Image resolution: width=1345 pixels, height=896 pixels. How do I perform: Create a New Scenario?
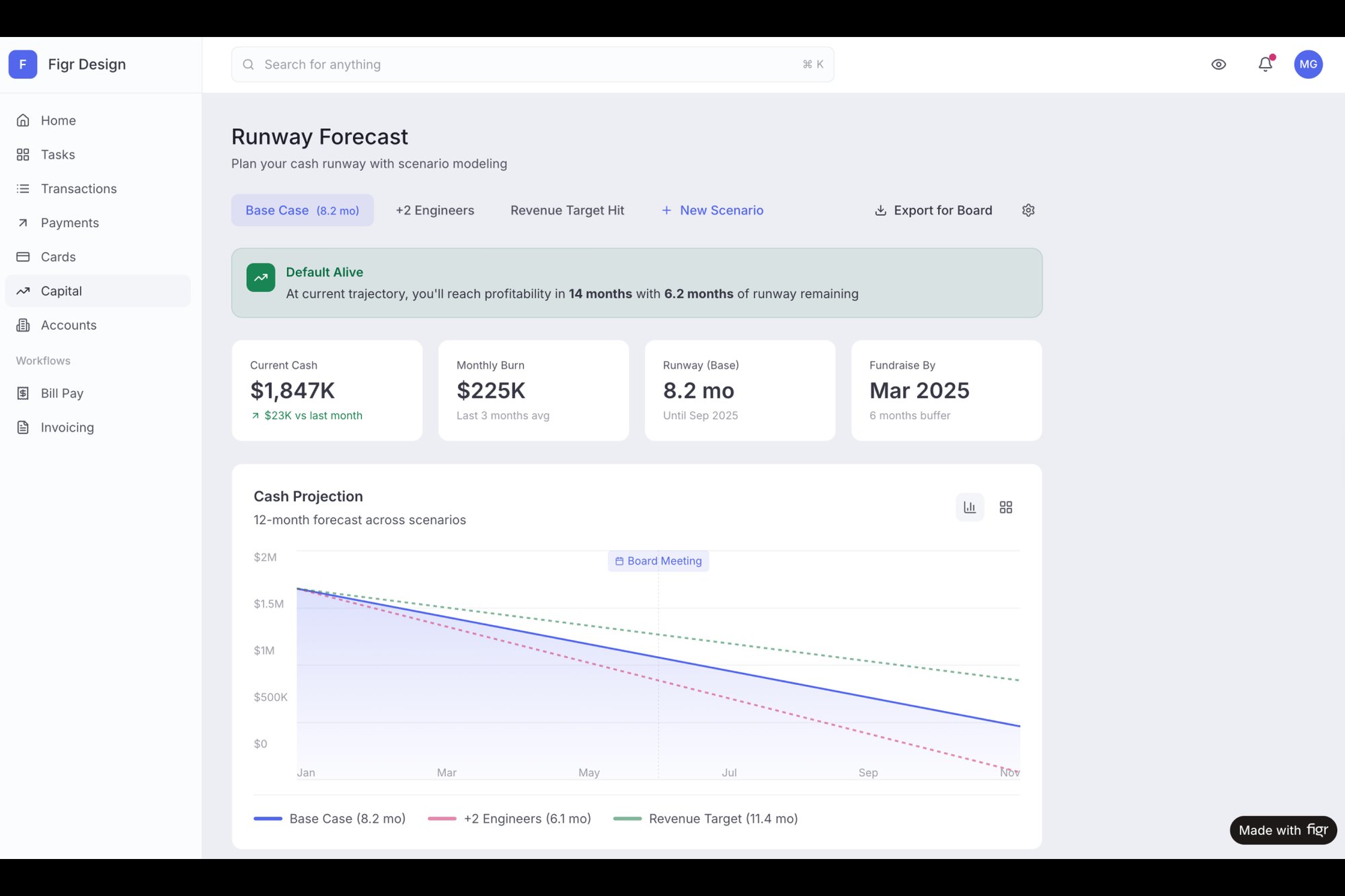point(712,210)
